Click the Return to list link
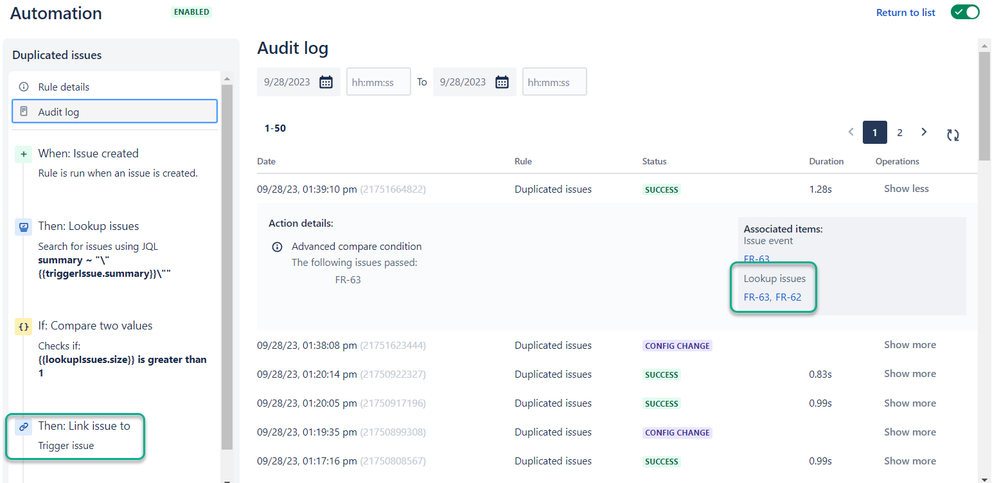The height and width of the screenshot is (483, 999). tap(905, 13)
